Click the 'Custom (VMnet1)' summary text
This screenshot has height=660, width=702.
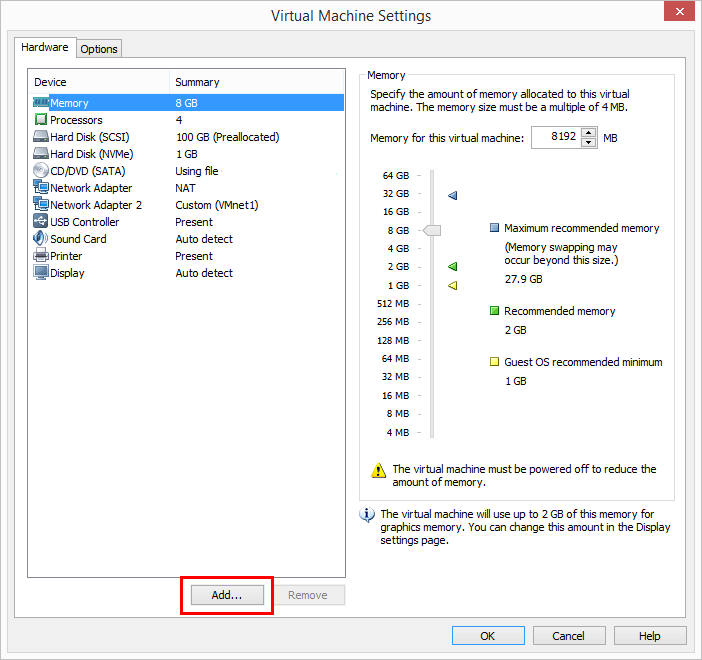click(x=217, y=205)
